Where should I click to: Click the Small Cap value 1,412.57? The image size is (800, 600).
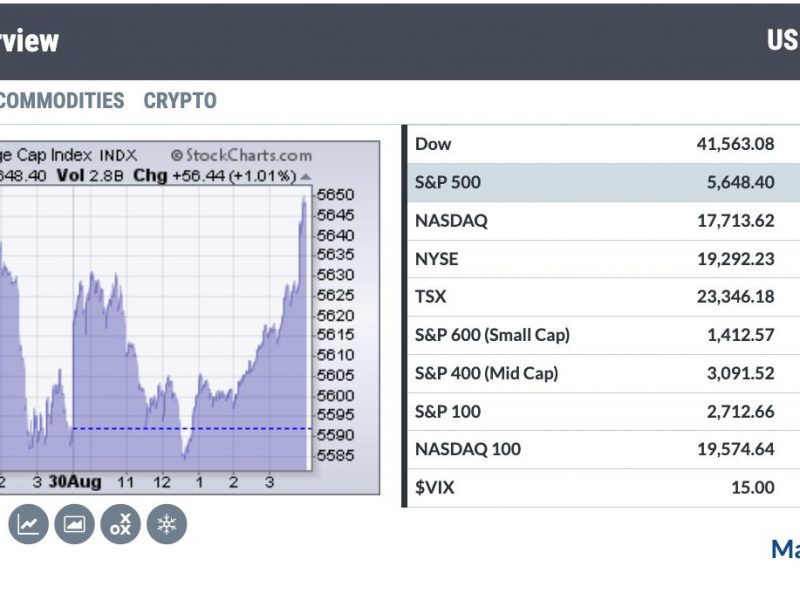coord(741,335)
